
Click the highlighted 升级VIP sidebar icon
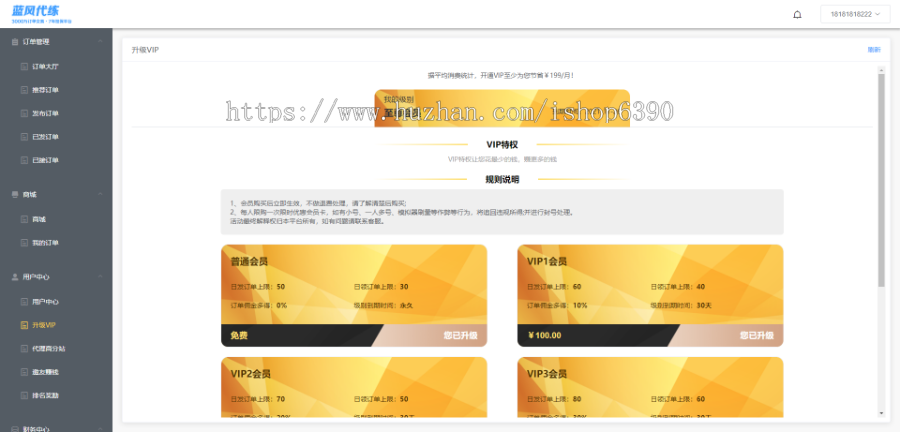tap(24, 325)
